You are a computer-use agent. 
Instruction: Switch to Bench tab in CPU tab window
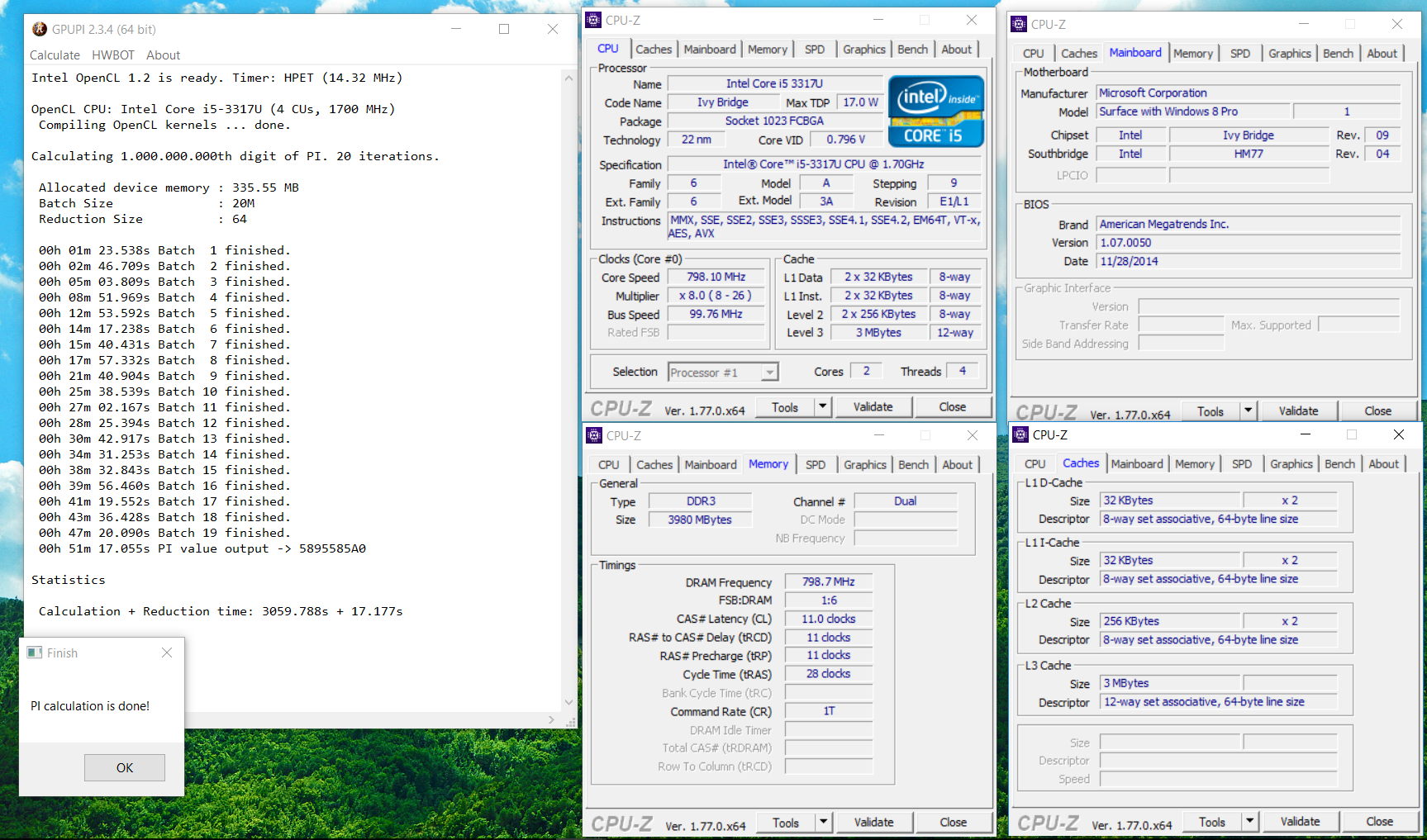tap(913, 50)
